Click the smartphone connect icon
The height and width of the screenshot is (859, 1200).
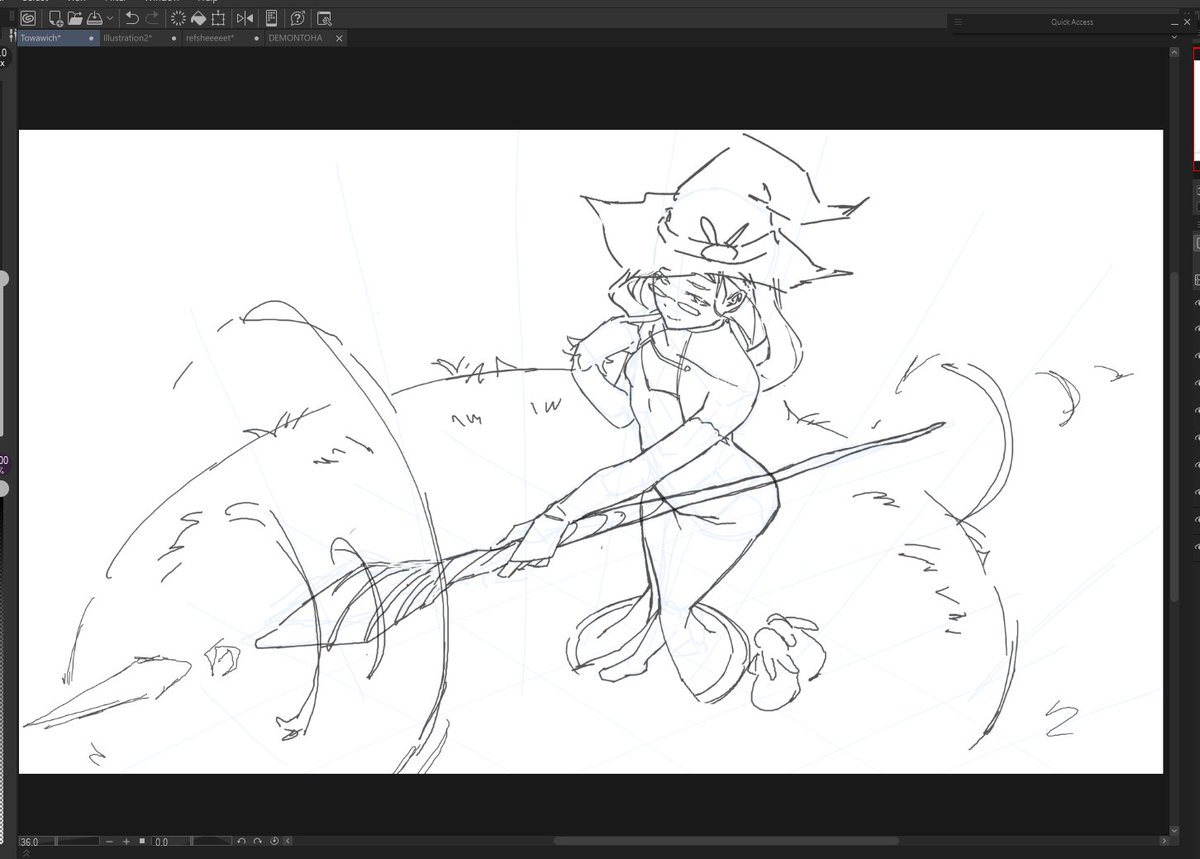(271, 18)
